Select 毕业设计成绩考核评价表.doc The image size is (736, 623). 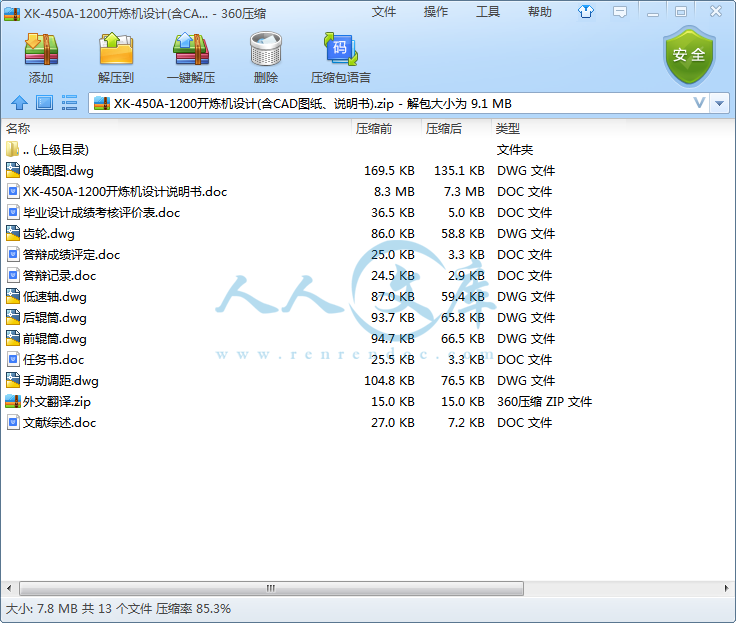click(x=101, y=213)
